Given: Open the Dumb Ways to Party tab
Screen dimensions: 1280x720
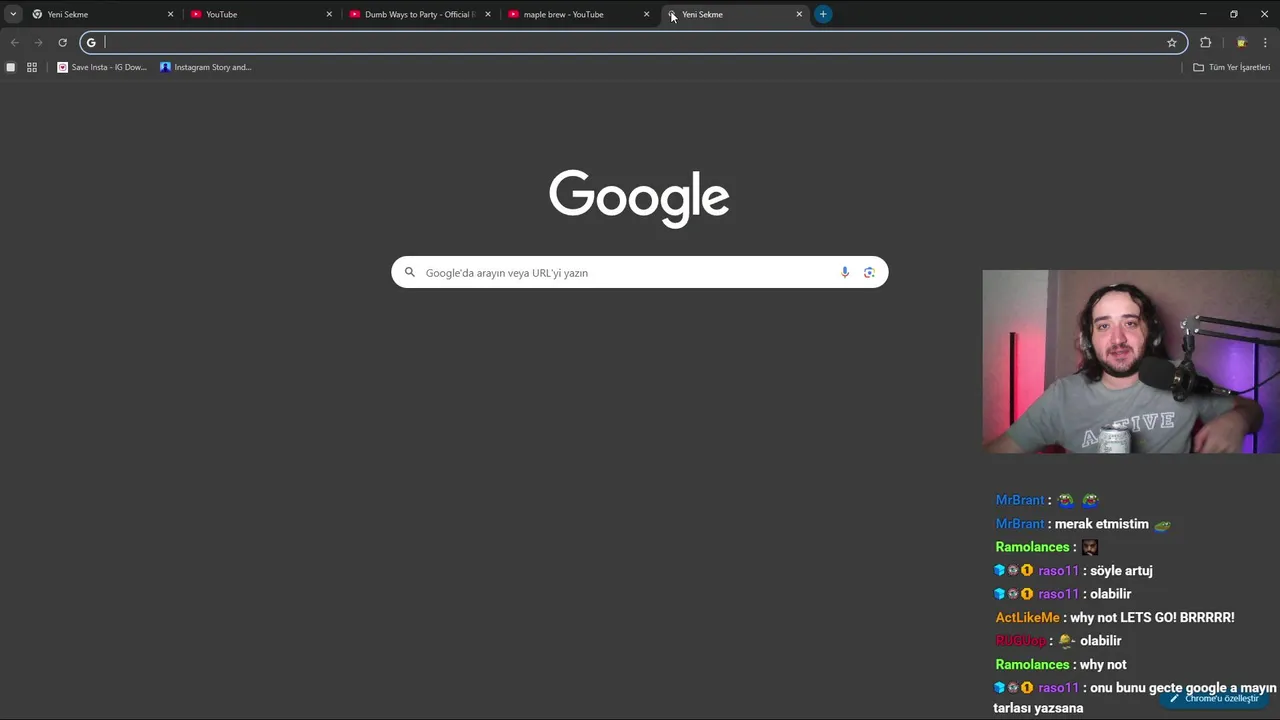Looking at the screenshot, I should click(419, 14).
